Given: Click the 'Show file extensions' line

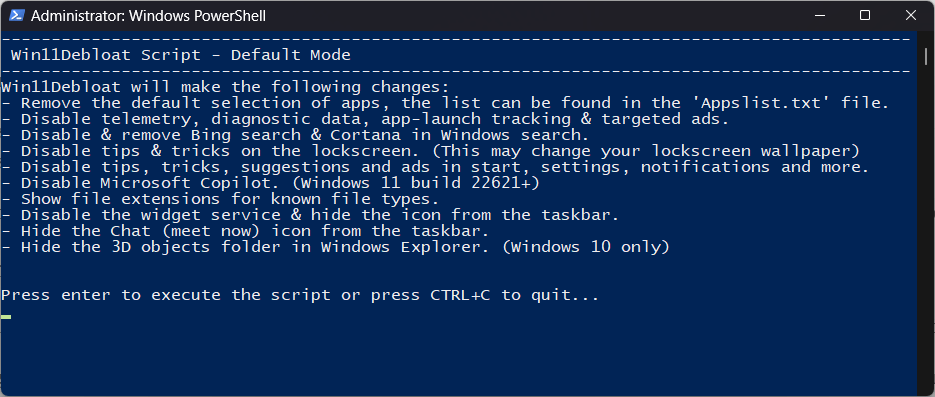Looking at the screenshot, I should [x=221, y=199].
